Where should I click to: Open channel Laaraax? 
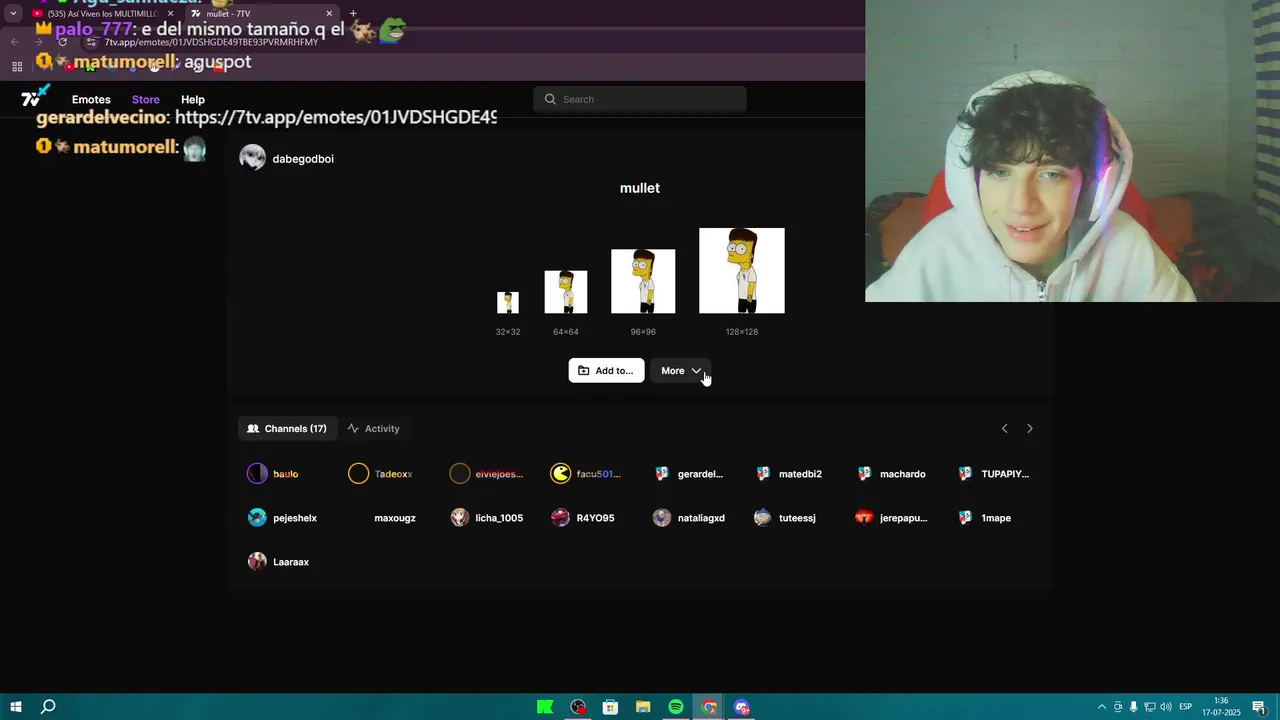click(x=278, y=562)
